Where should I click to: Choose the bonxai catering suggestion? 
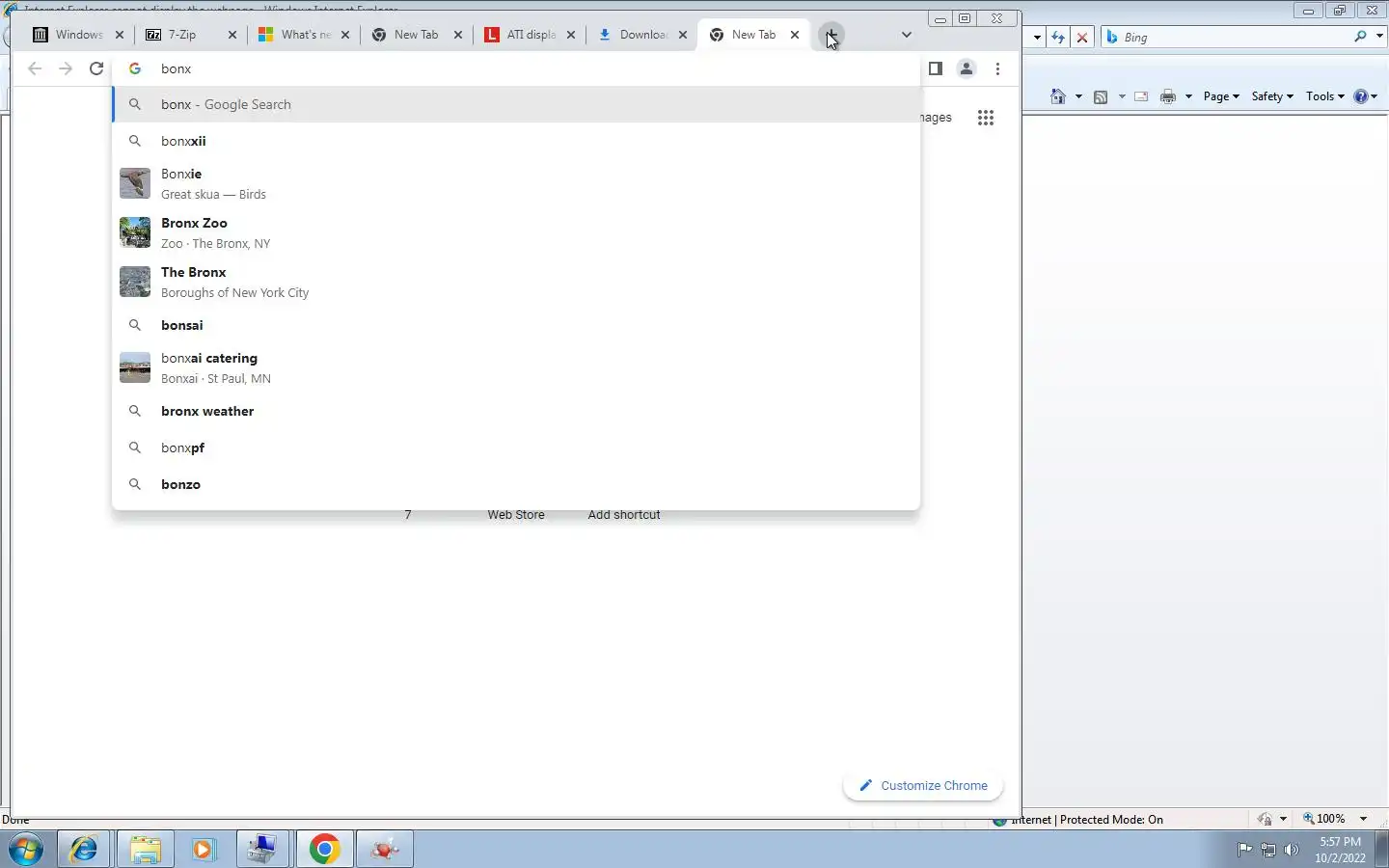[516, 367]
